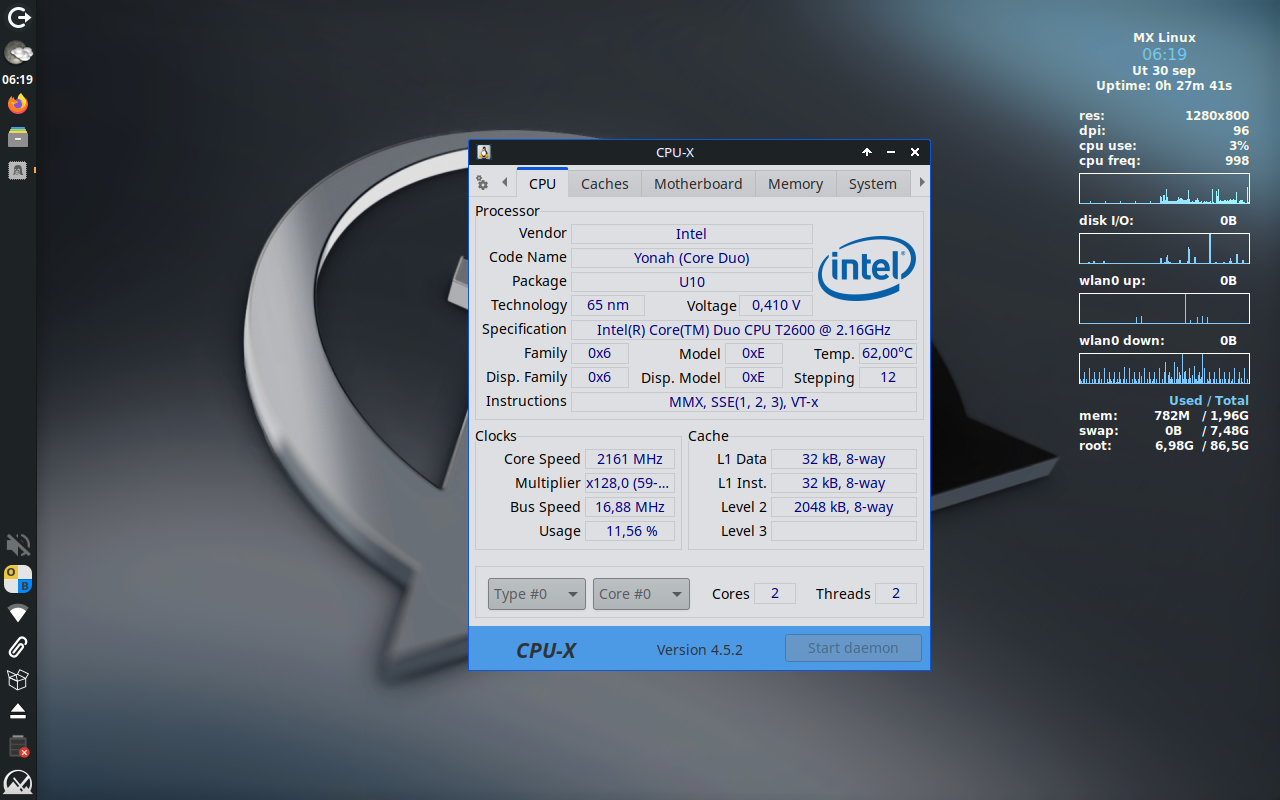Click the cpu use graph in Conky

1164,189
